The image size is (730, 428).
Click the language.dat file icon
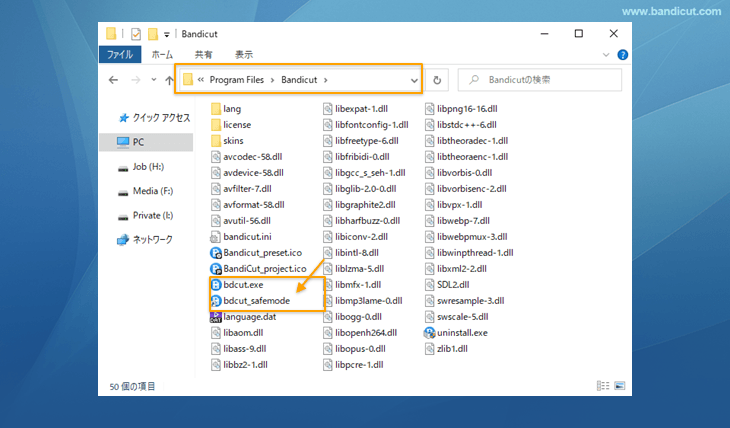[x=216, y=317]
